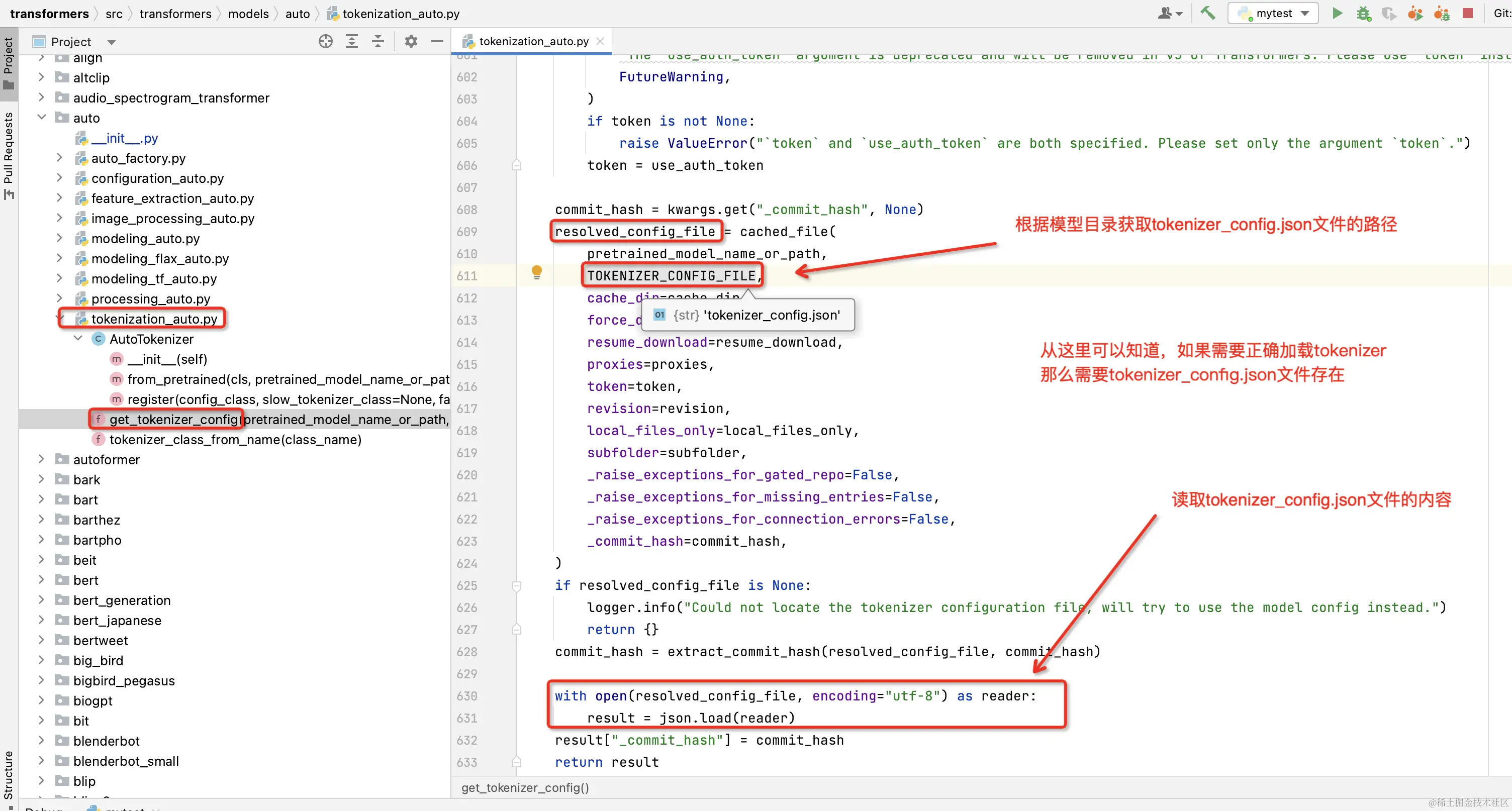
Task: Run mytest with coverage
Action: click(x=1389, y=13)
